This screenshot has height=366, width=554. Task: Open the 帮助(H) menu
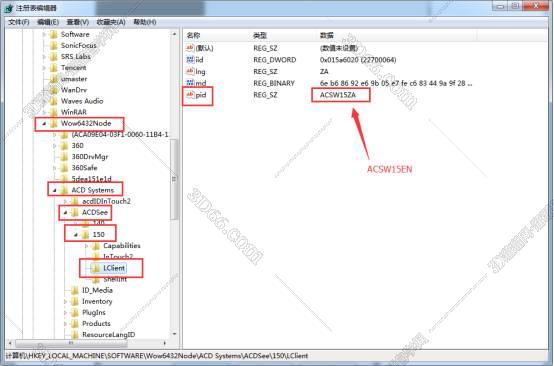click(145, 22)
